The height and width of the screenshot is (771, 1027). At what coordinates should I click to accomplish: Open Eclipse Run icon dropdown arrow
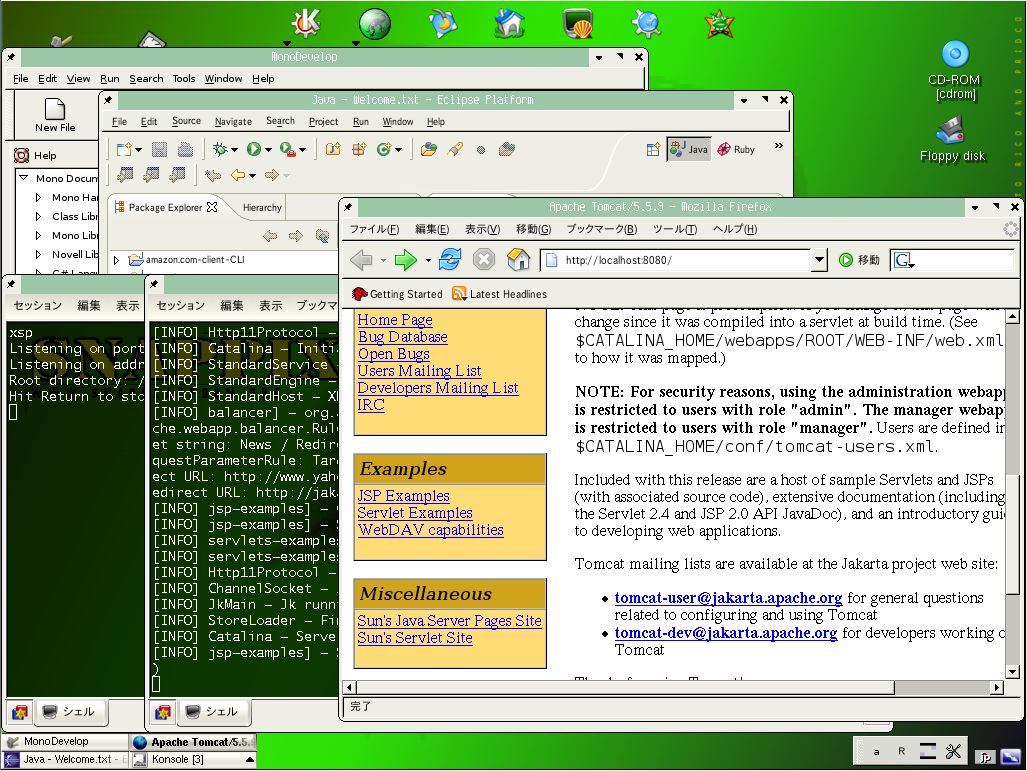coord(268,150)
